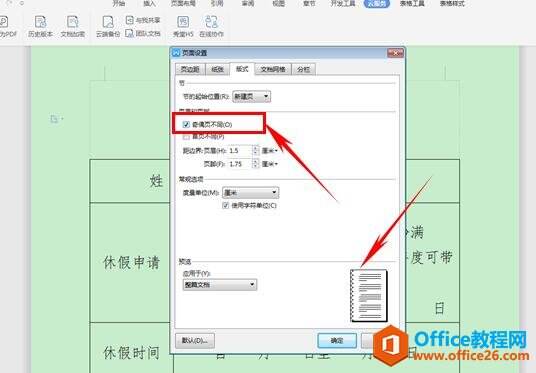The height and width of the screenshot is (373, 536).
Task: Start 在线协作 from the toolbar
Action: pyautogui.click(x=211, y=26)
